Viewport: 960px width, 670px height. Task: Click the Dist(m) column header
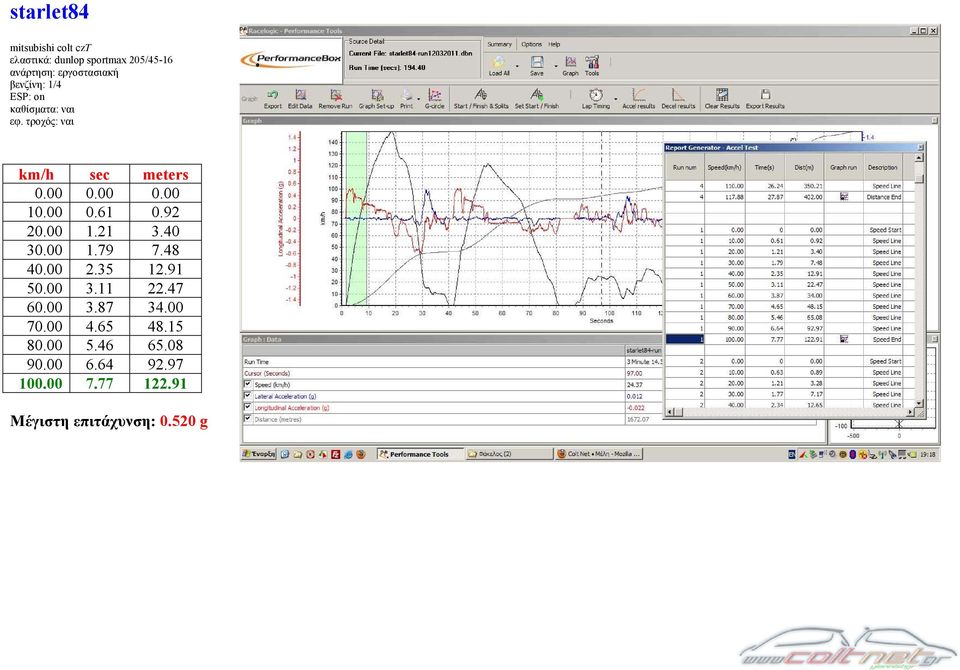click(x=804, y=167)
